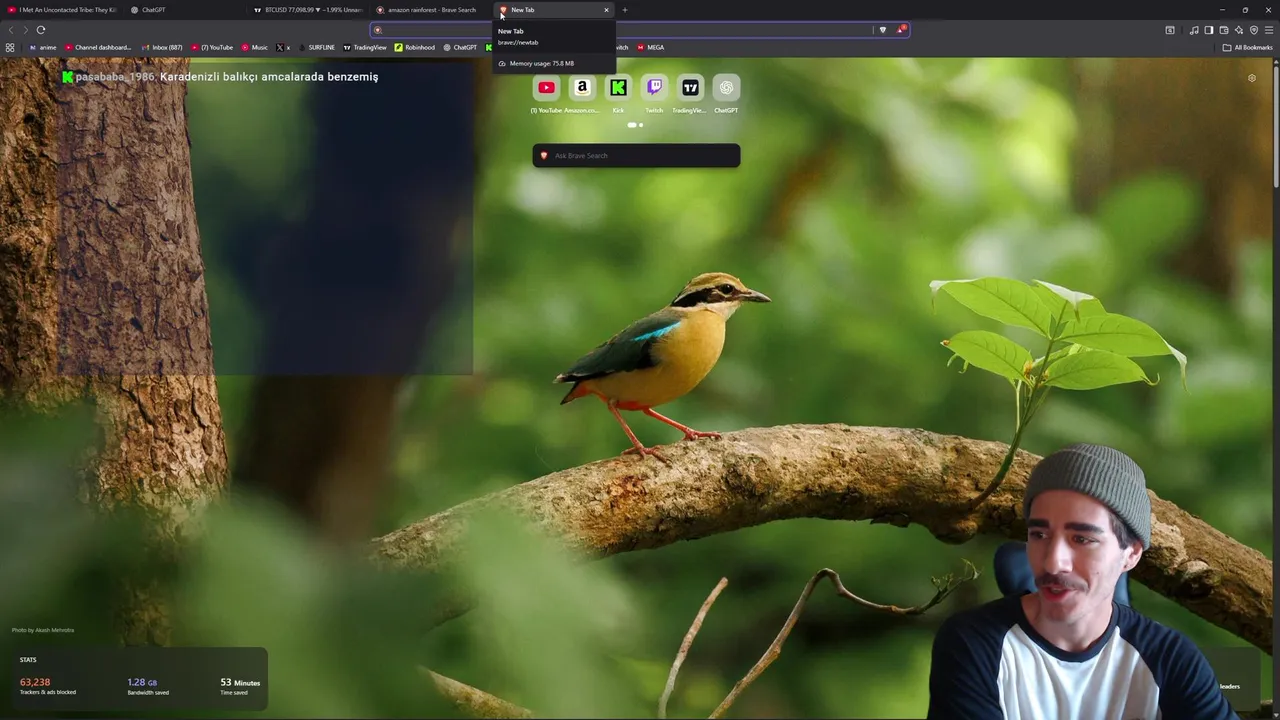Select the active New Tab tab

553,10
